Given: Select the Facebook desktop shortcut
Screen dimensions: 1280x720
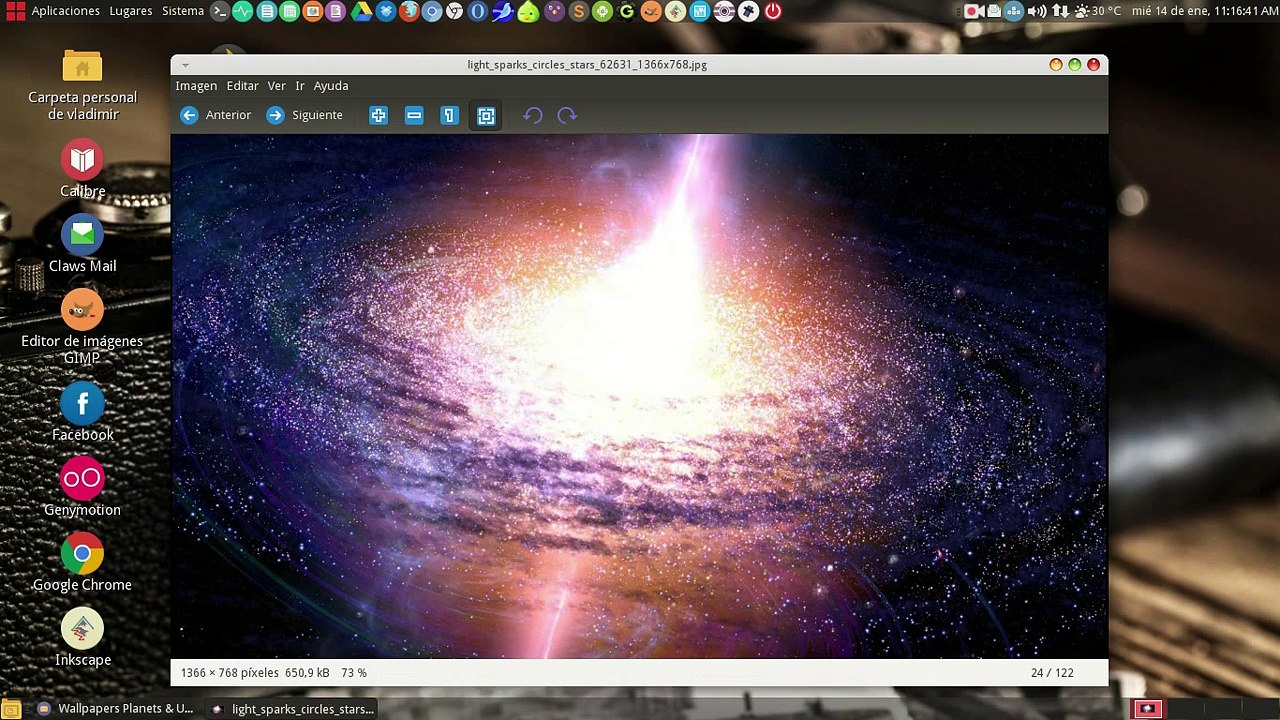Looking at the screenshot, I should click(82, 413).
